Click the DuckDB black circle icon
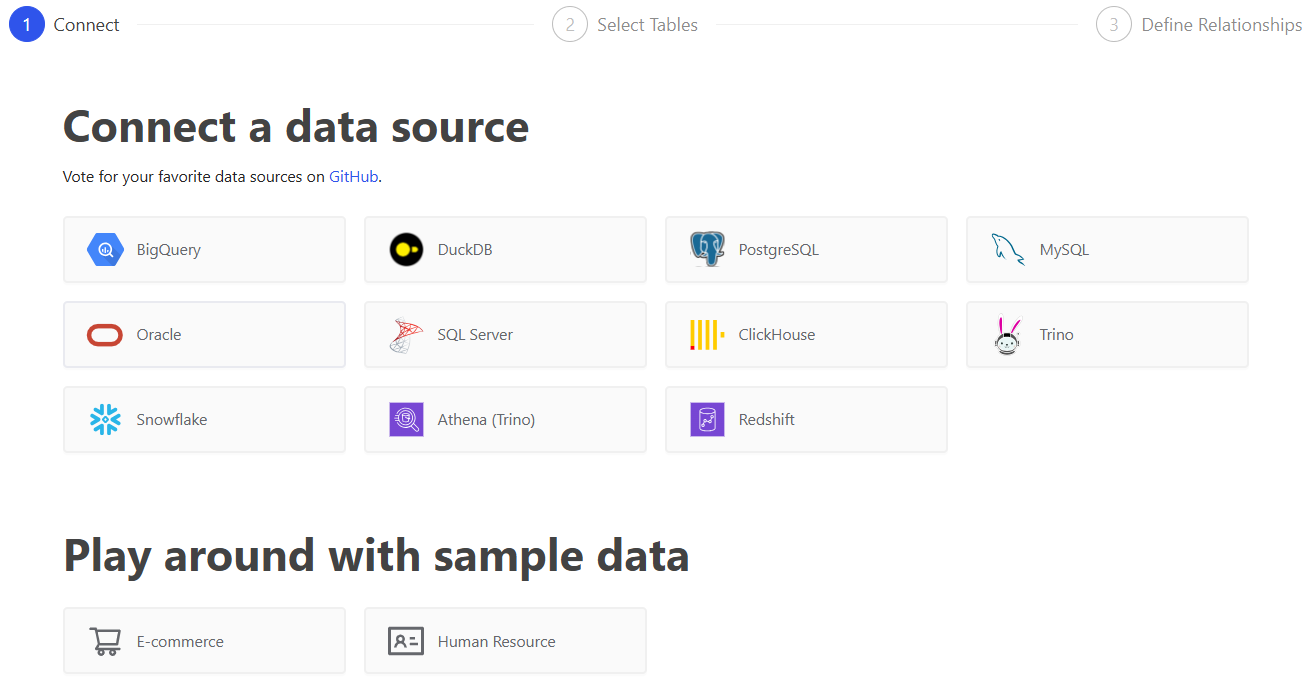This screenshot has height=686, width=1305. pyautogui.click(x=406, y=250)
